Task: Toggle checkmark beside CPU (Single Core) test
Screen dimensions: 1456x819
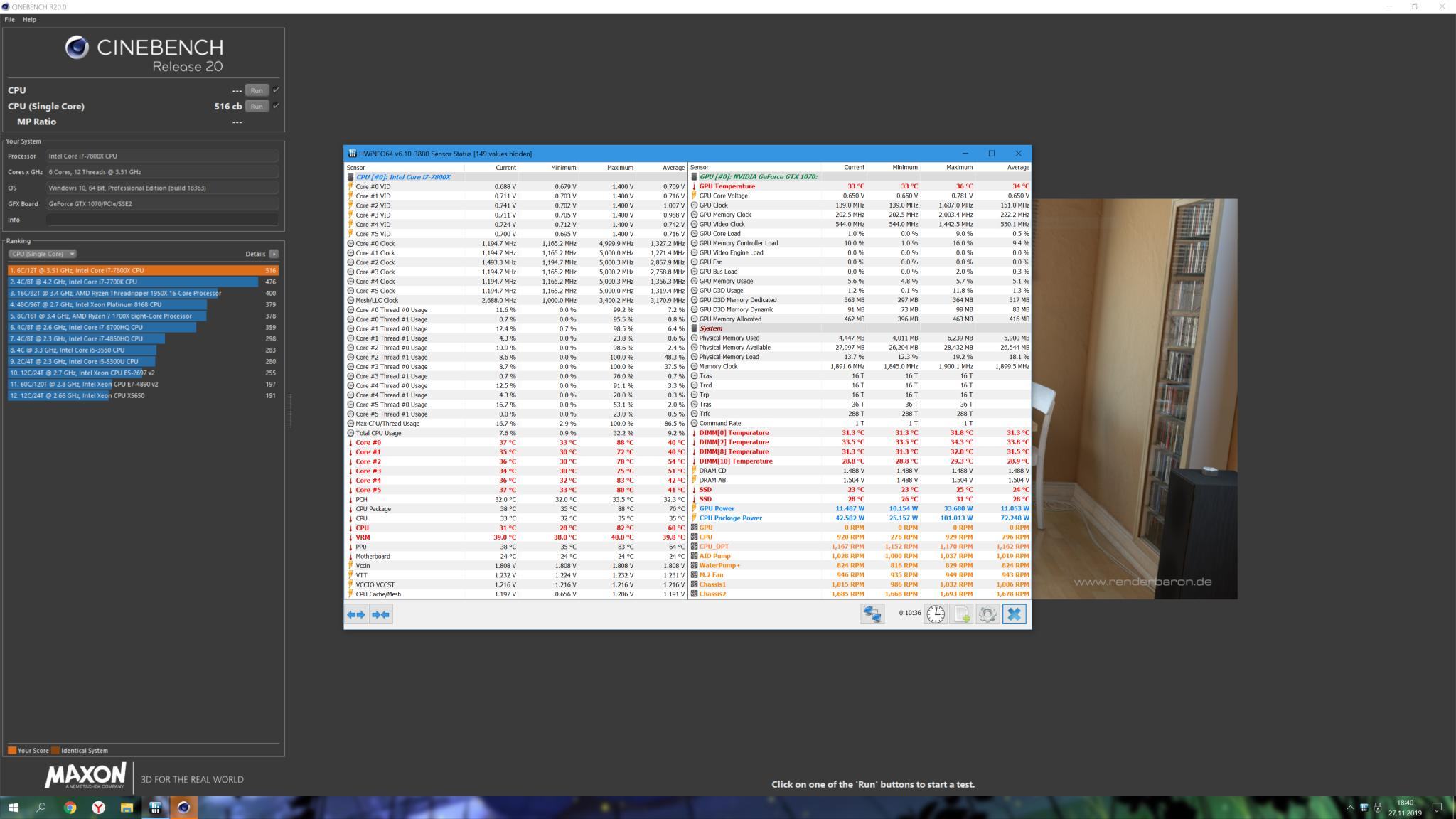Action: [x=276, y=106]
